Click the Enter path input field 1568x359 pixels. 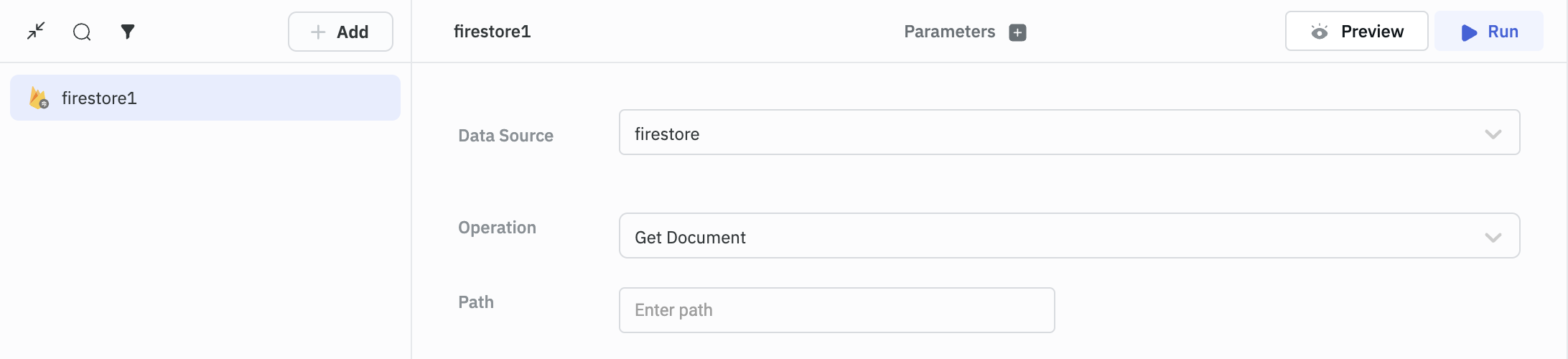coord(836,310)
